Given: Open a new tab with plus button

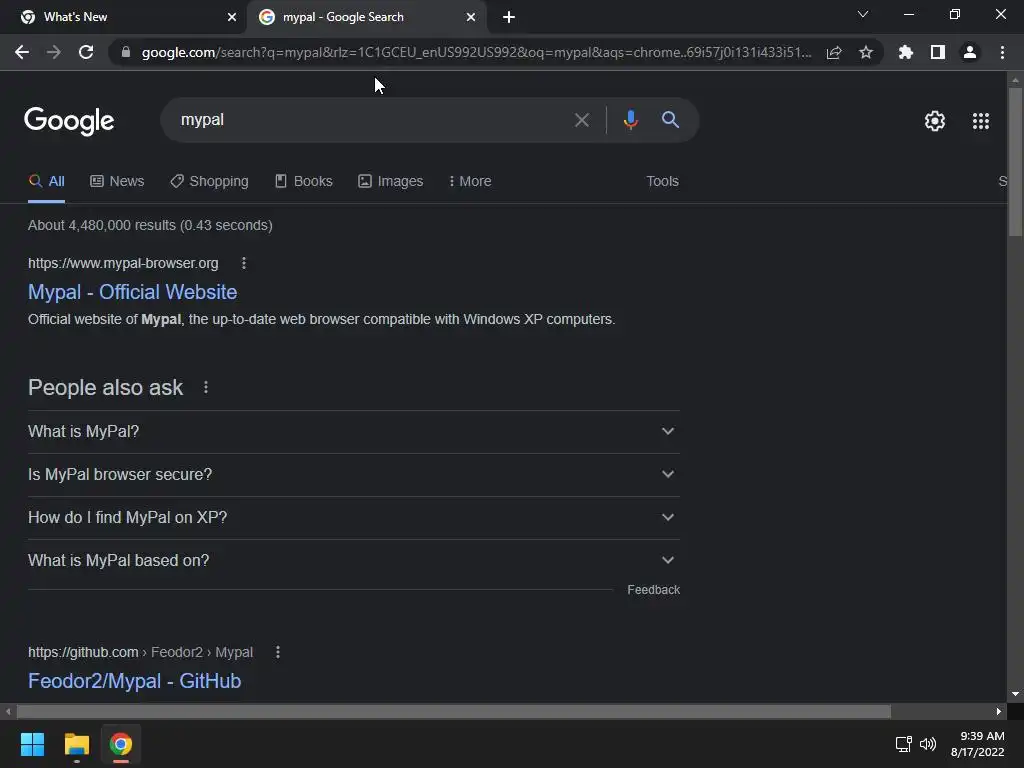Looking at the screenshot, I should 509,17.
